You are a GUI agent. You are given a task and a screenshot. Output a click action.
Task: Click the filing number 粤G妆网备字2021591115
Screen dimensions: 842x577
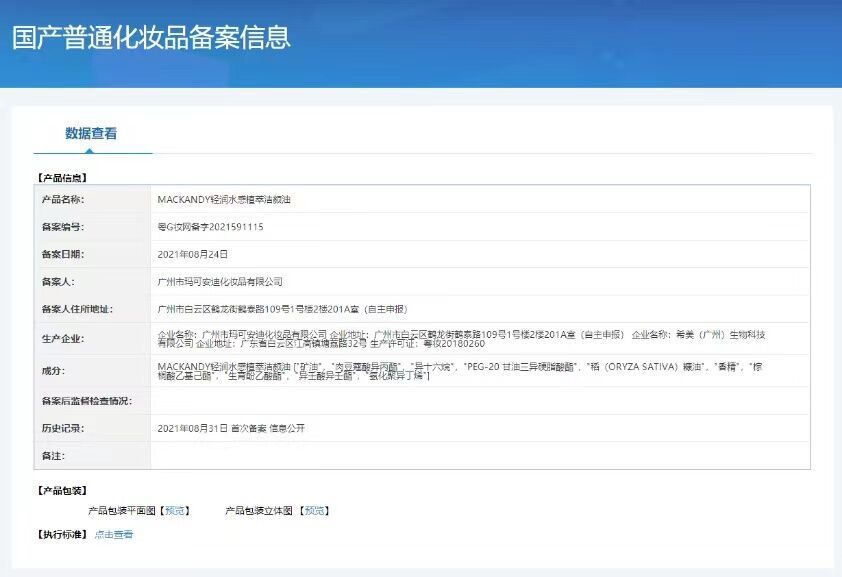[x=211, y=227]
